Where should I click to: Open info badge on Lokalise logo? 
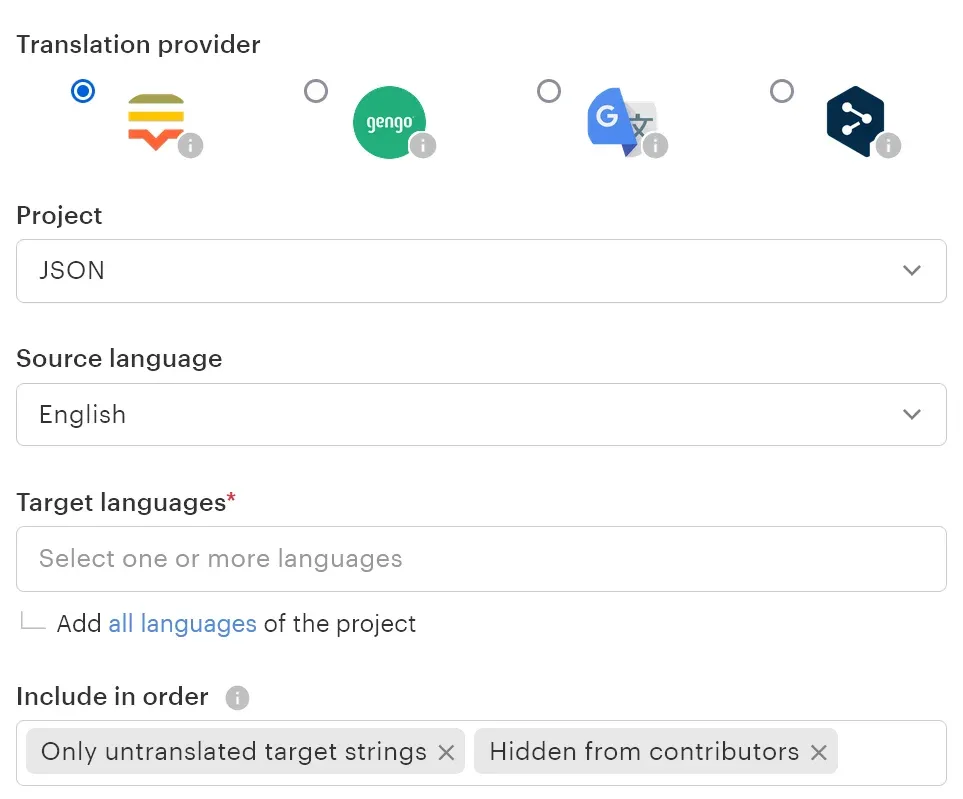tap(190, 146)
